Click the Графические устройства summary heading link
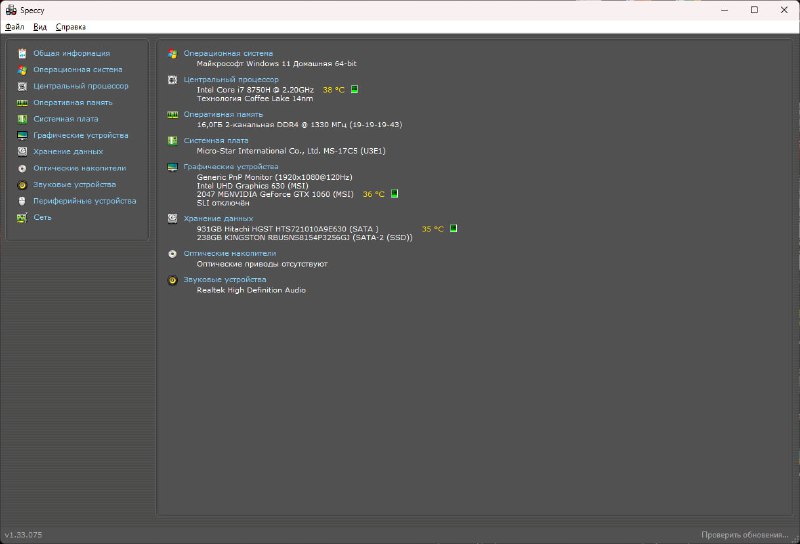This screenshot has width=800, height=544. point(231,167)
